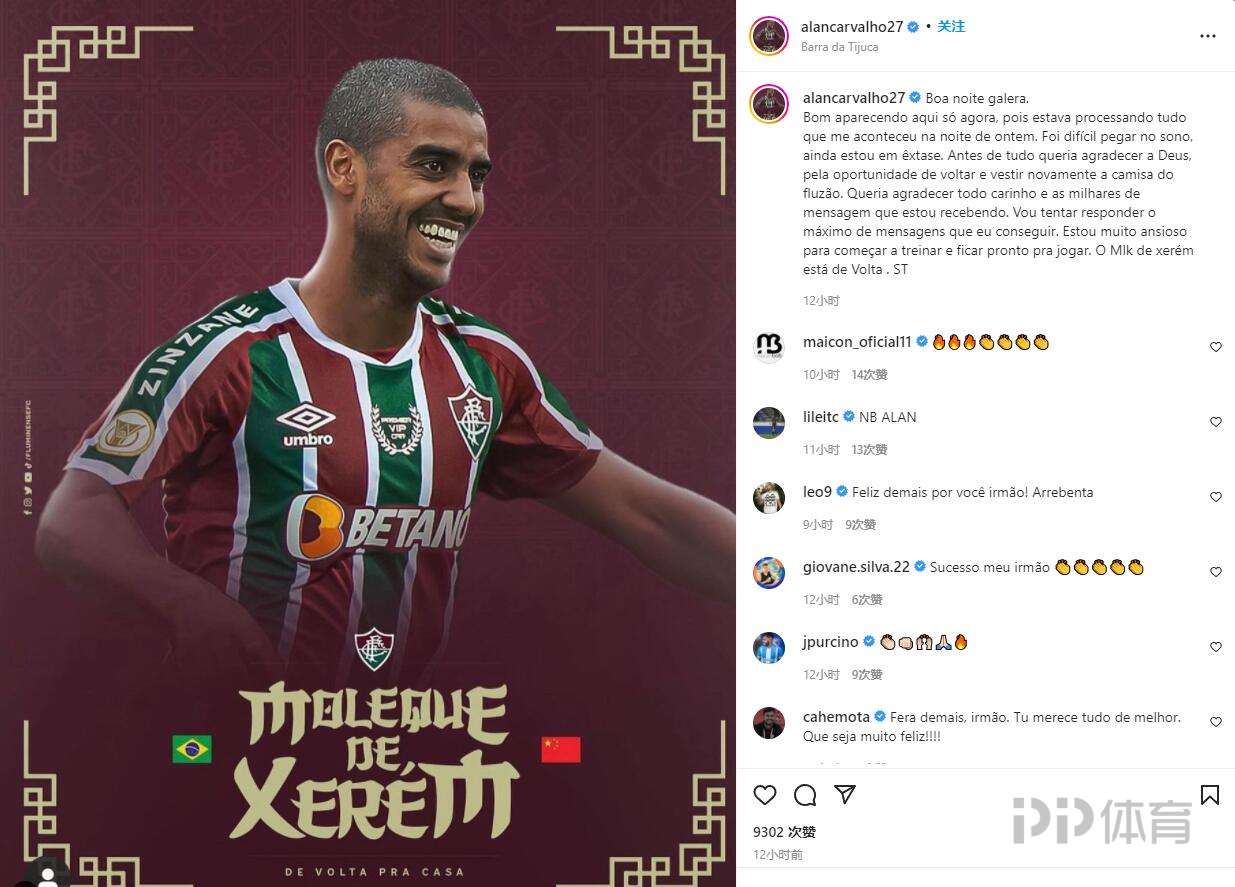The width and height of the screenshot is (1235, 887).
Task: Like the post with the heart icon
Action: [x=765, y=795]
